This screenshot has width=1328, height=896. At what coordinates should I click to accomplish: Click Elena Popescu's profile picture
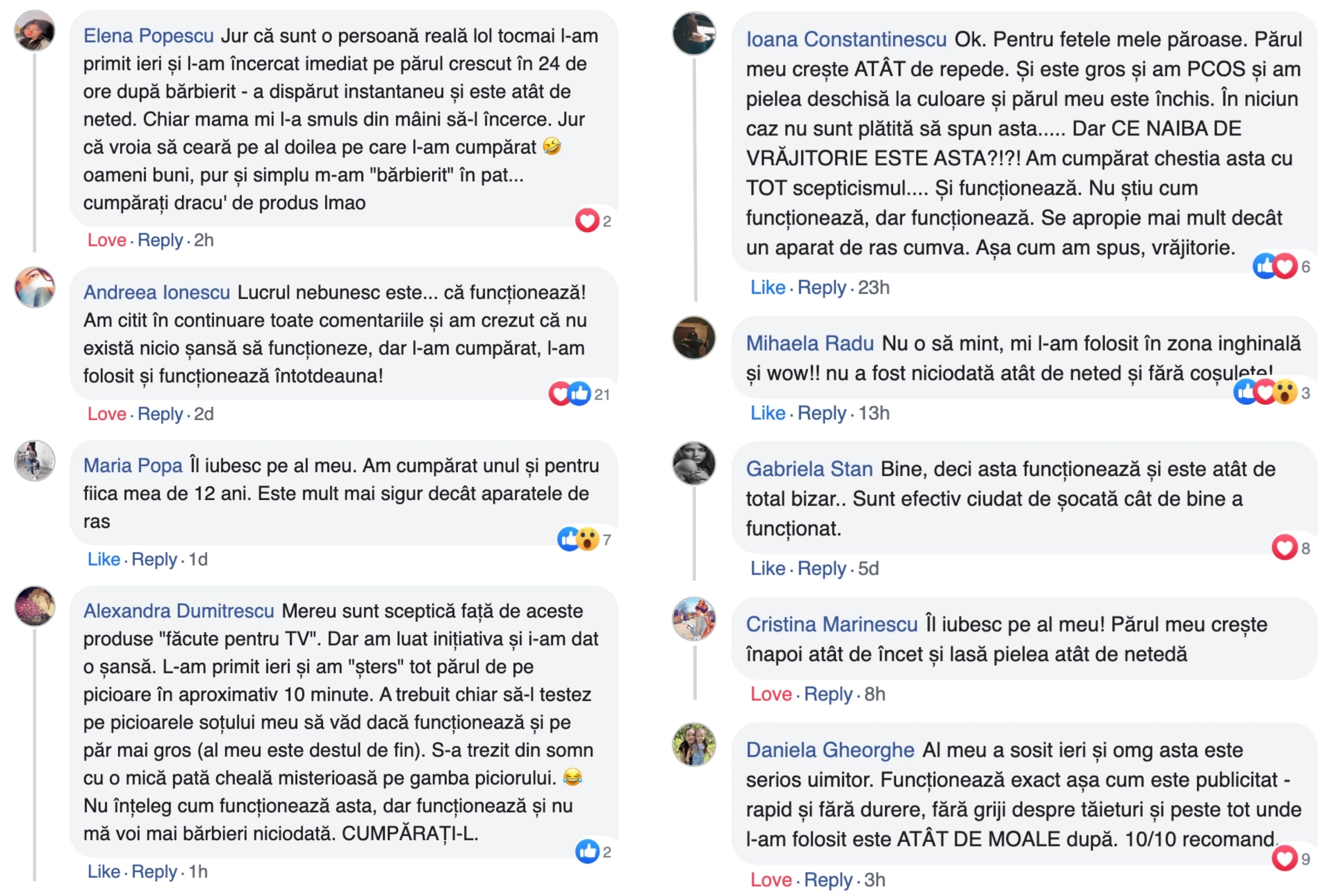click(34, 31)
